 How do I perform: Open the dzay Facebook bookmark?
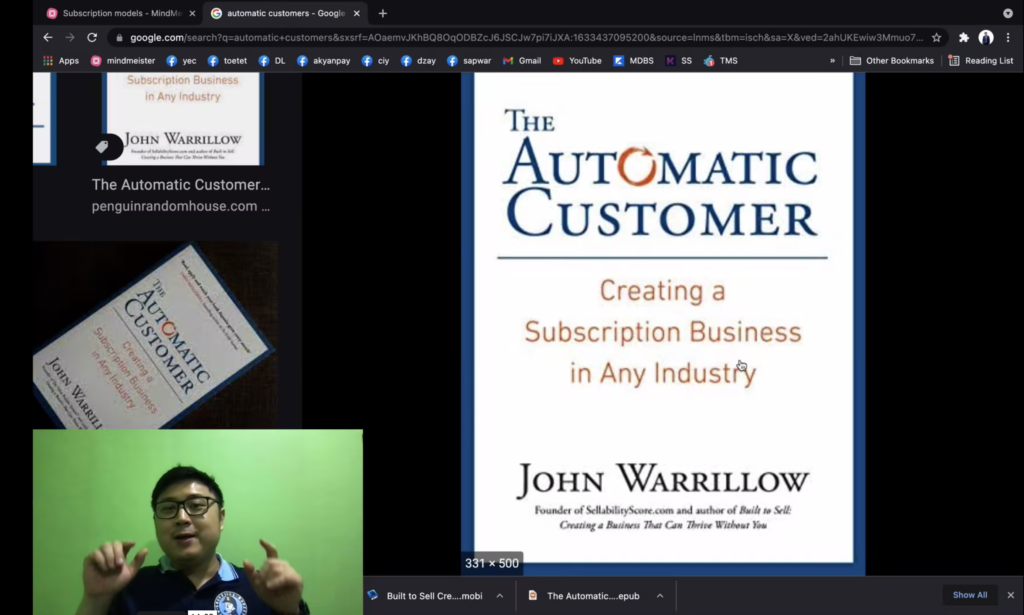click(x=418, y=61)
